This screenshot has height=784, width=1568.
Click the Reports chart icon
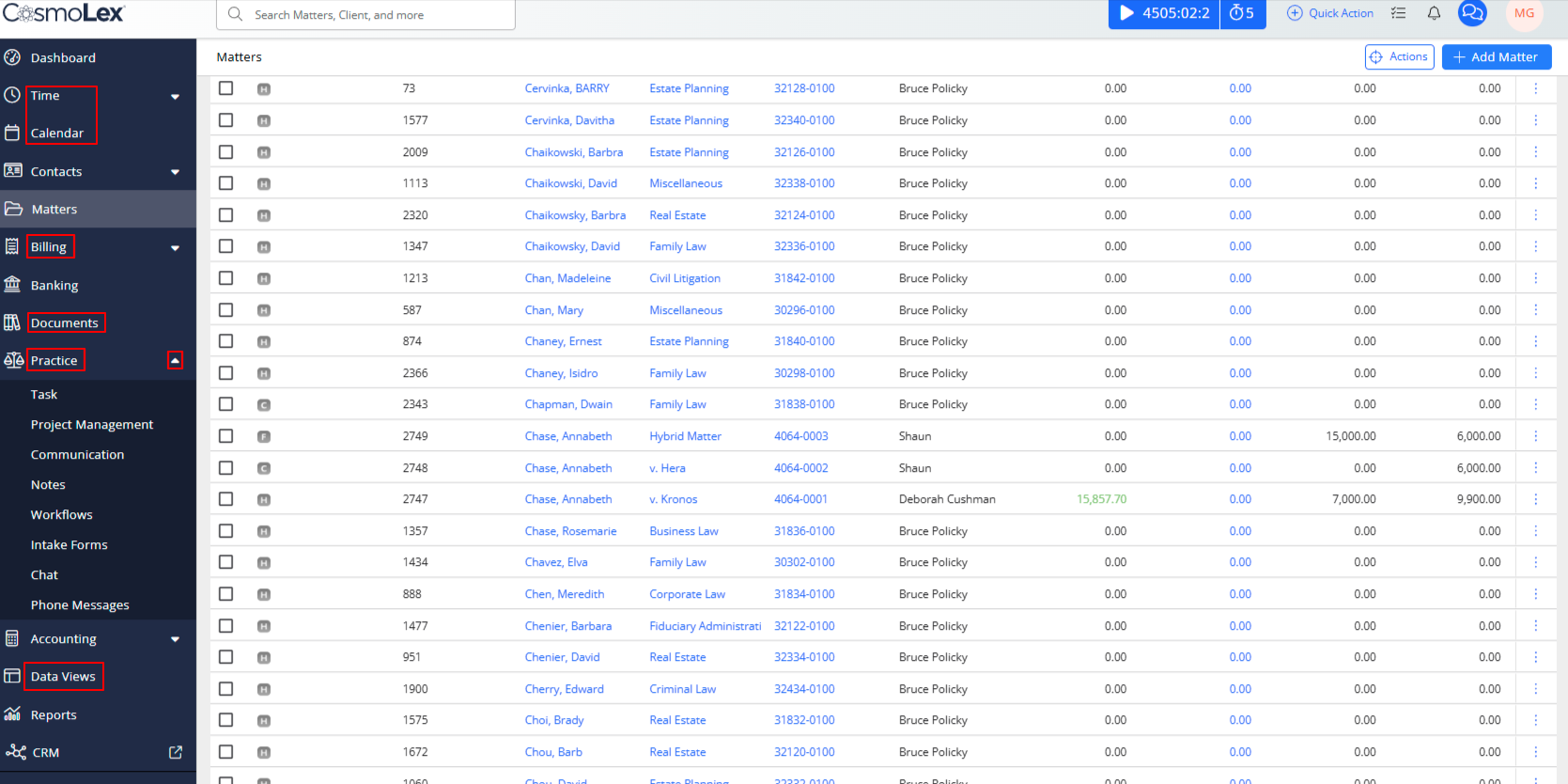pos(12,713)
